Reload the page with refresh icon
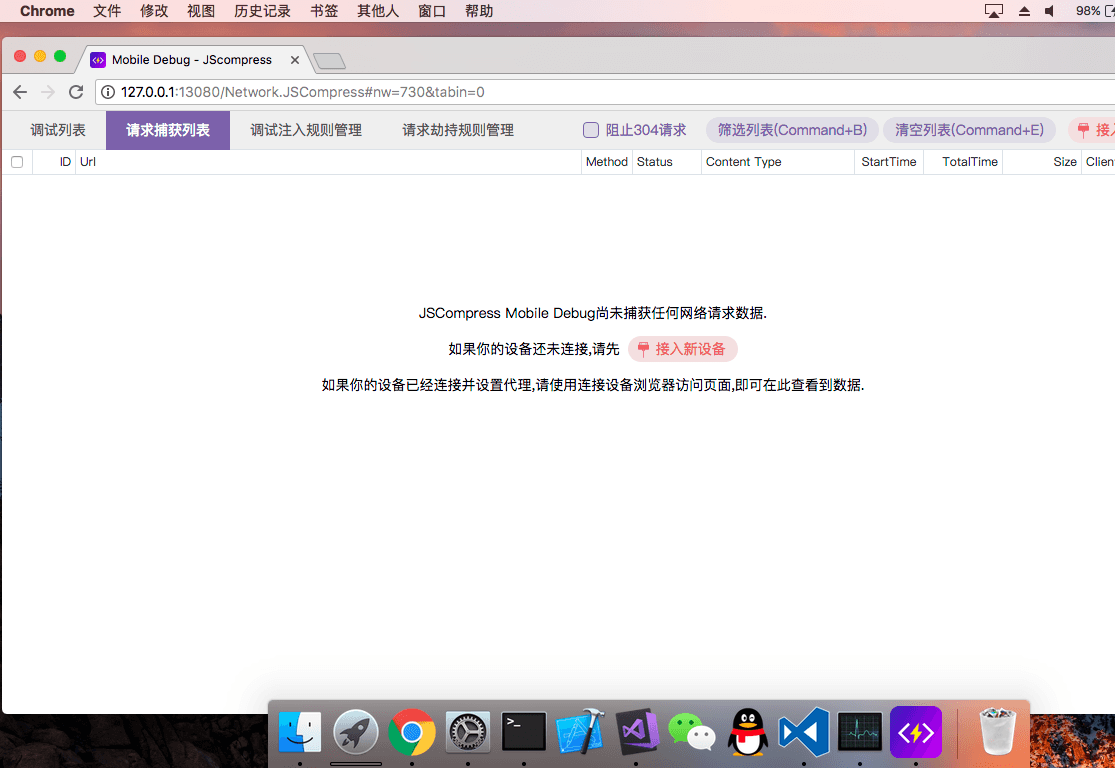The height and width of the screenshot is (768, 1115). 76,92
